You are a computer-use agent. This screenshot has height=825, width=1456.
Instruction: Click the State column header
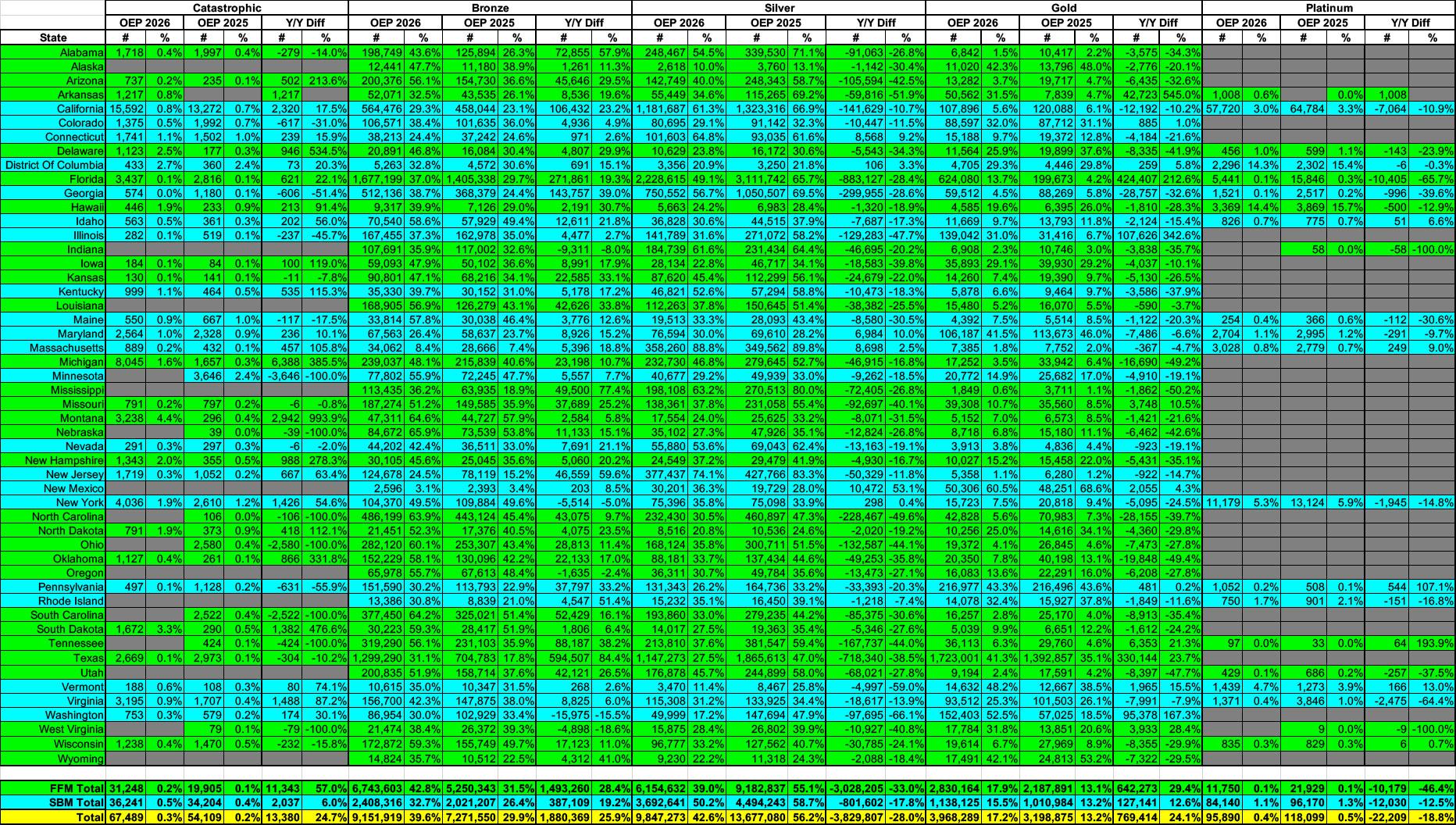pyautogui.click(x=53, y=37)
